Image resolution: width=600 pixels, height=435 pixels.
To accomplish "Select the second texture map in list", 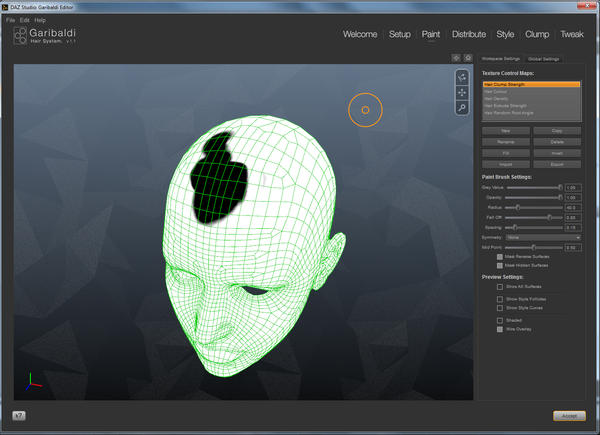I will pos(532,92).
